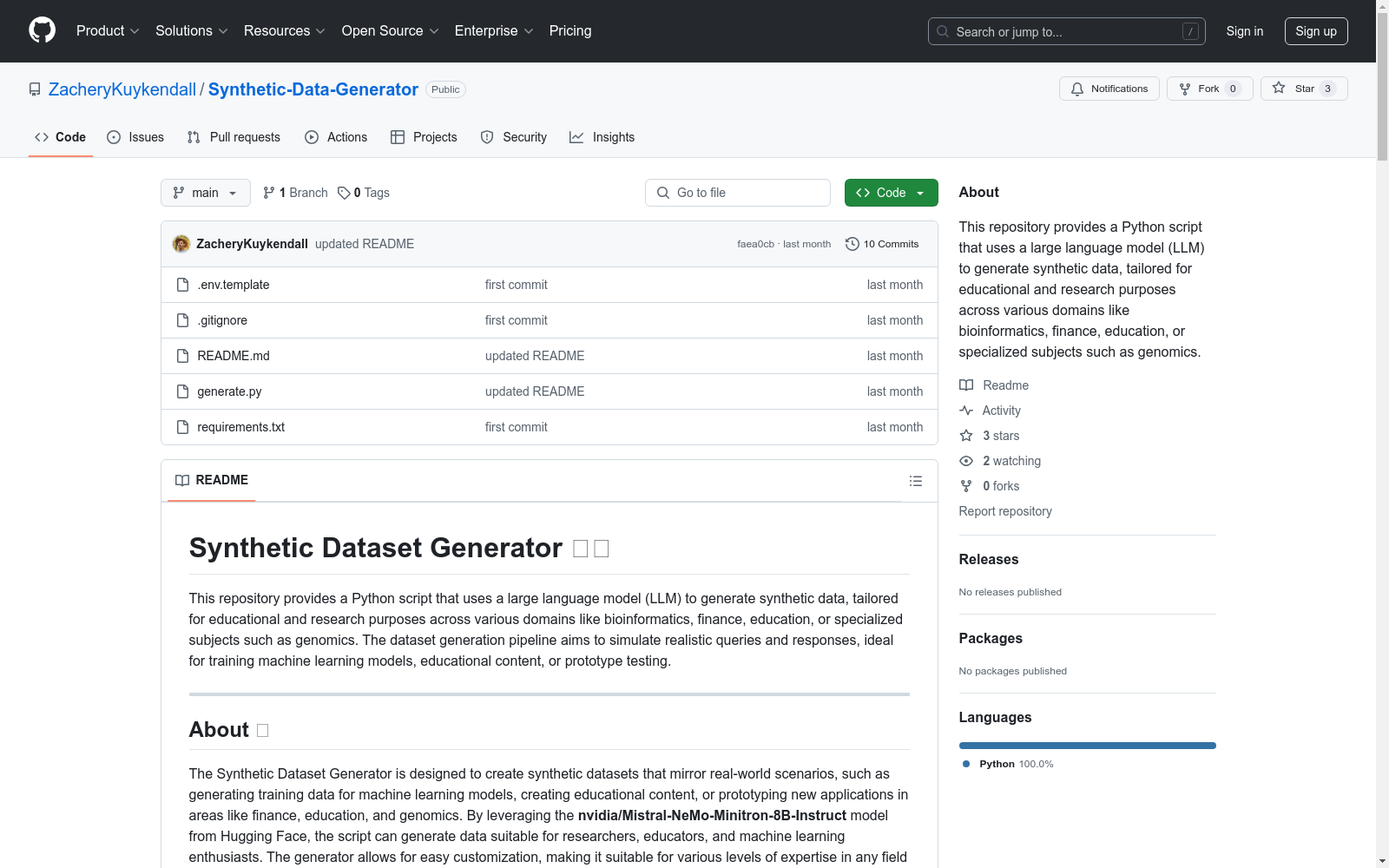Click the tag icon next to 0 Tags
1389x868 pixels.
(344, 193)
